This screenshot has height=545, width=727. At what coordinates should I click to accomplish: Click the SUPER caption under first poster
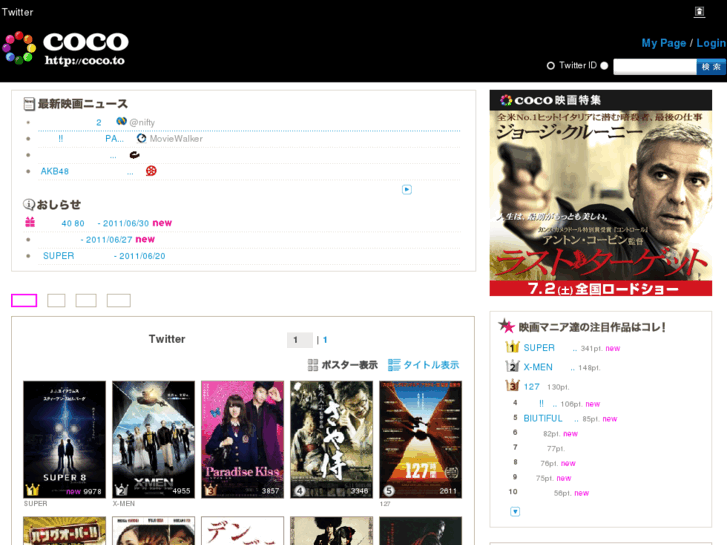pyautogui.click(x=35, y=503)
